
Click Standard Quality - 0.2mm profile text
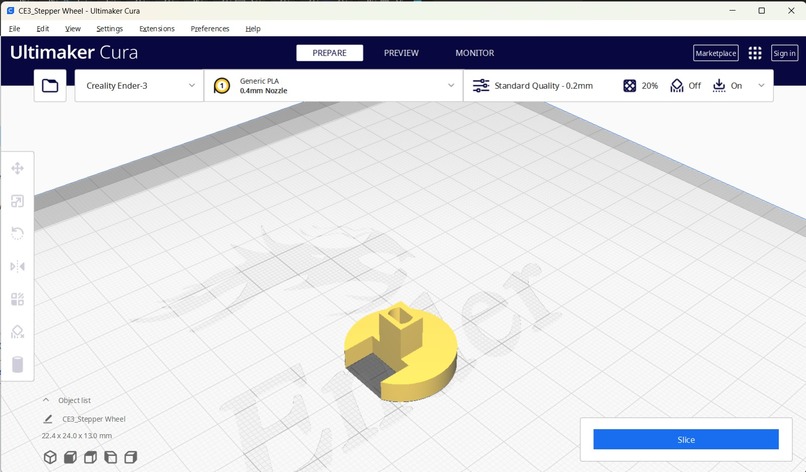(543, 86)
